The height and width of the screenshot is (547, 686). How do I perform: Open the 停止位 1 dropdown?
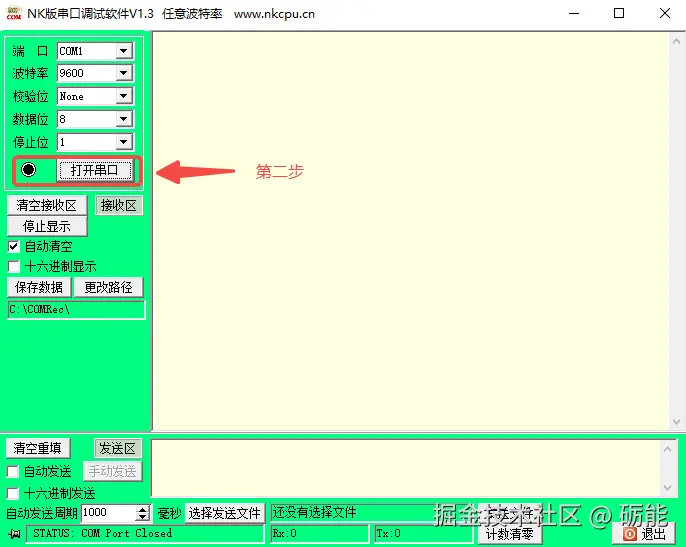[x=124, y=142]
